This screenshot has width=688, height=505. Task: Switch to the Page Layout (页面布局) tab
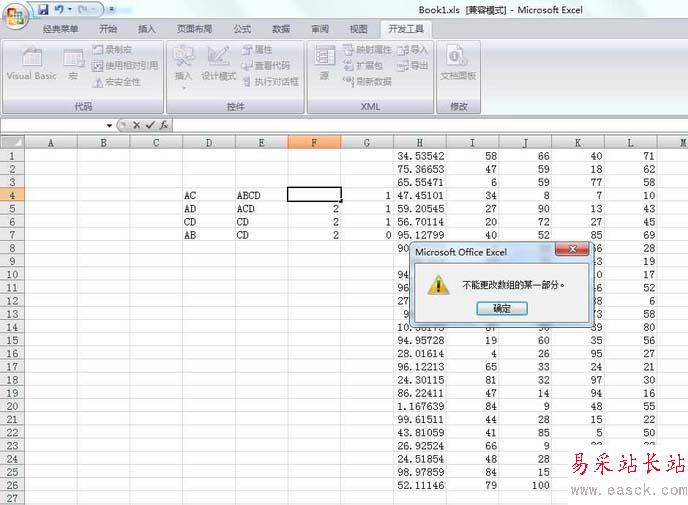tap(194, 29)
